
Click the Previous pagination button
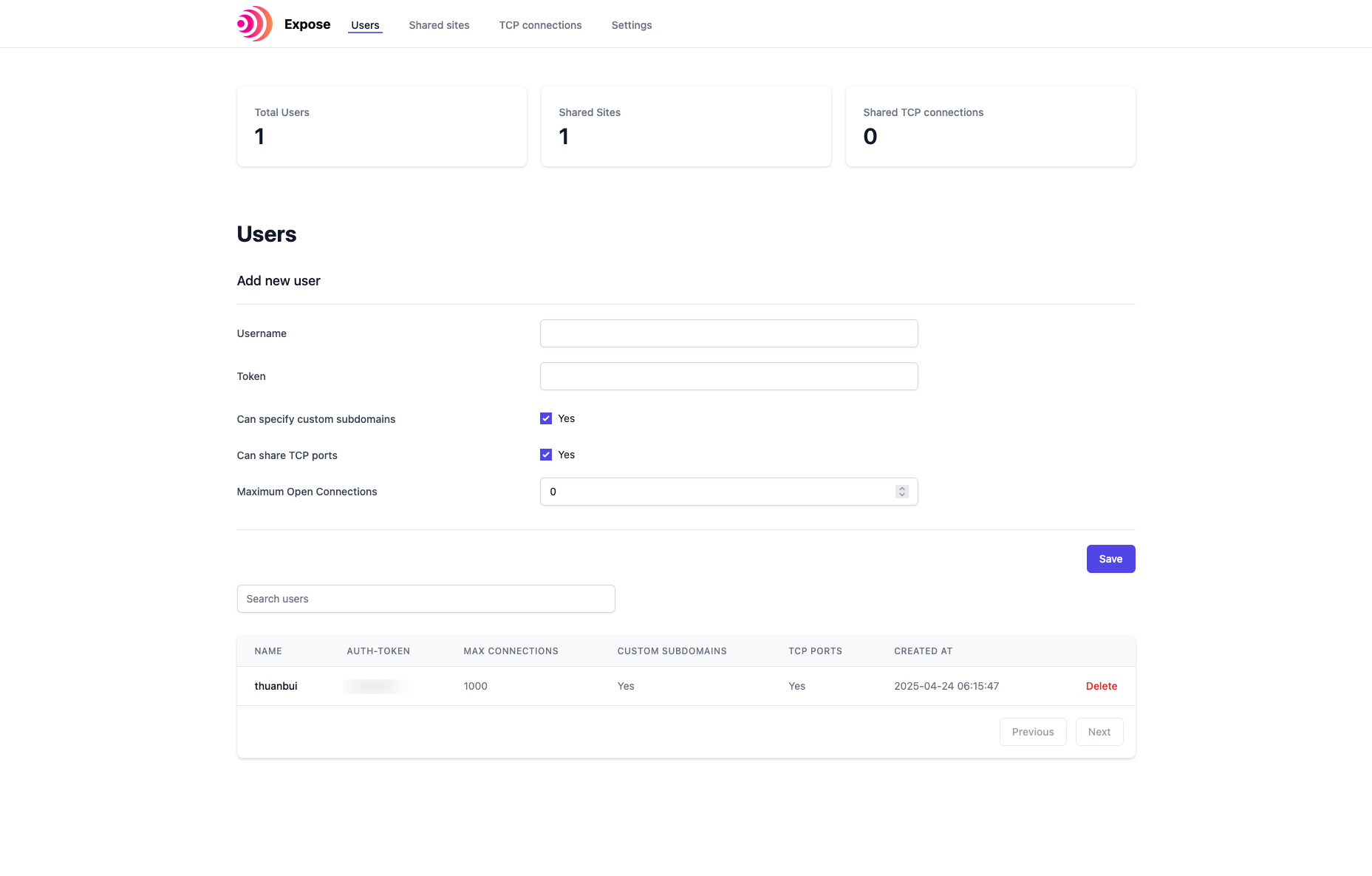(x=1032, y=732)
